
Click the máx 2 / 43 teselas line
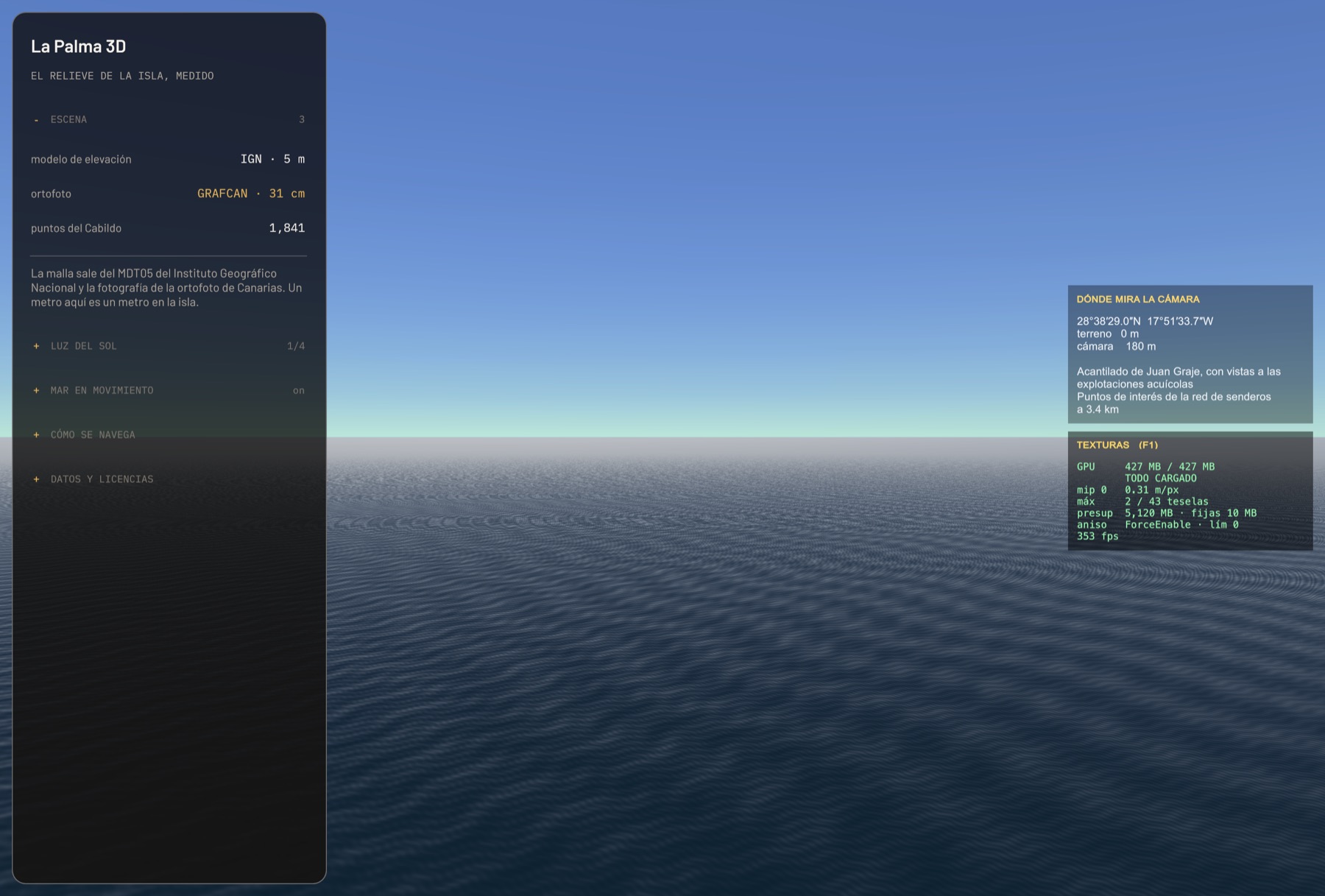tap(1142, 501)
